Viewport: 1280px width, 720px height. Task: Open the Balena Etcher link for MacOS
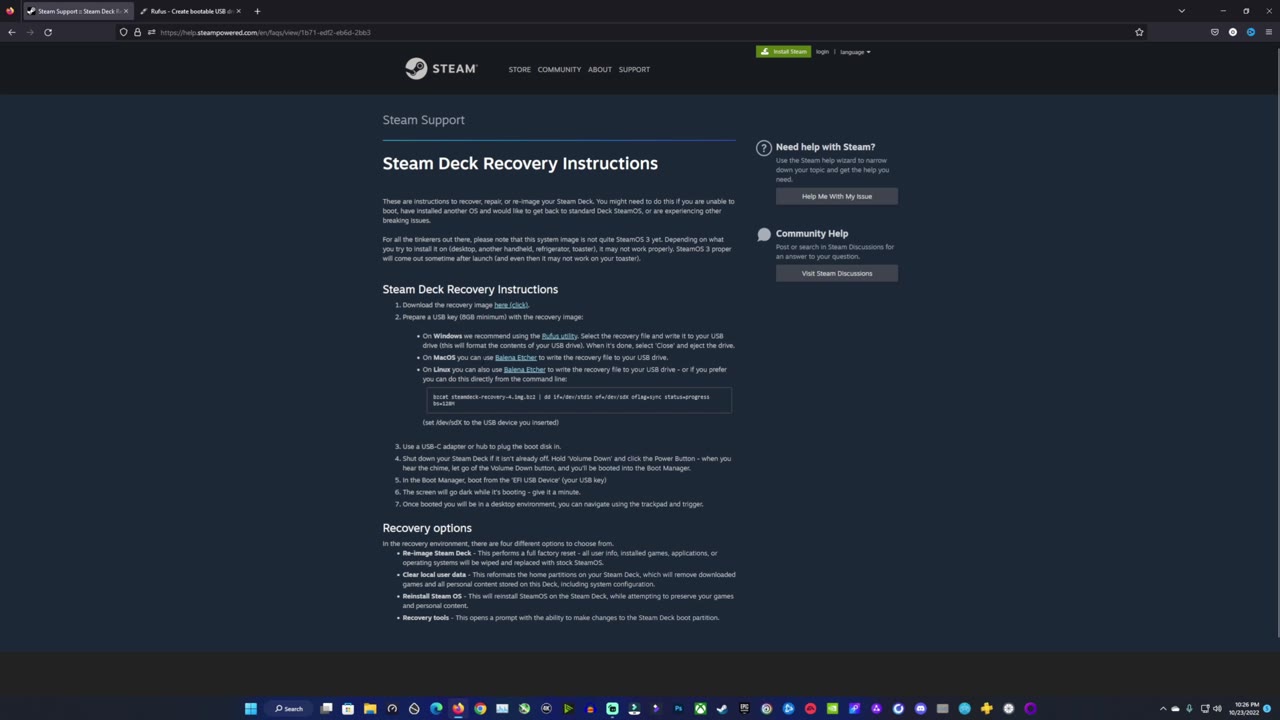(x=516, y=357)
